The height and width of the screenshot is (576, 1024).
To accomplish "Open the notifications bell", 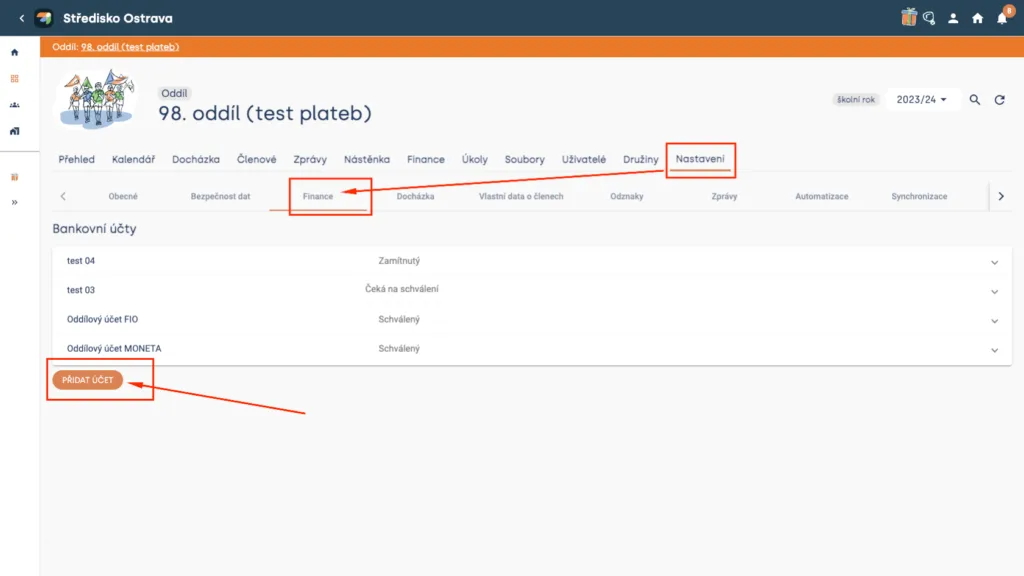I will point(1002,18).
